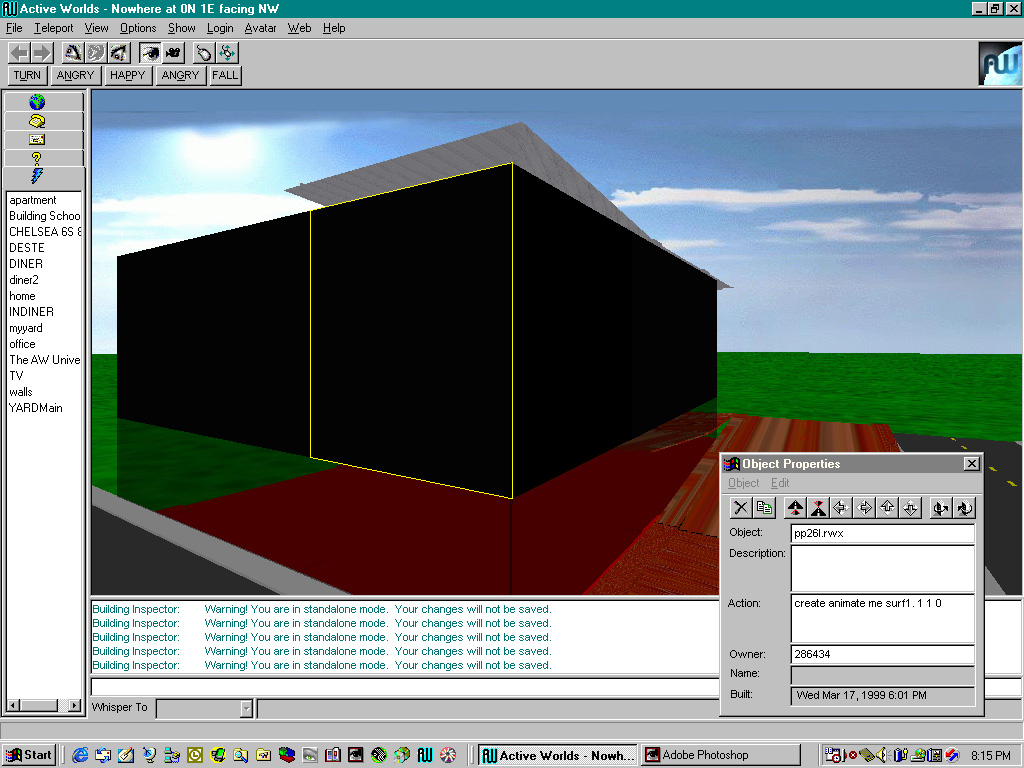1024x768 pixels.
Task: Delete object using X icon in Object Properties
Action: tap(741, 508)
